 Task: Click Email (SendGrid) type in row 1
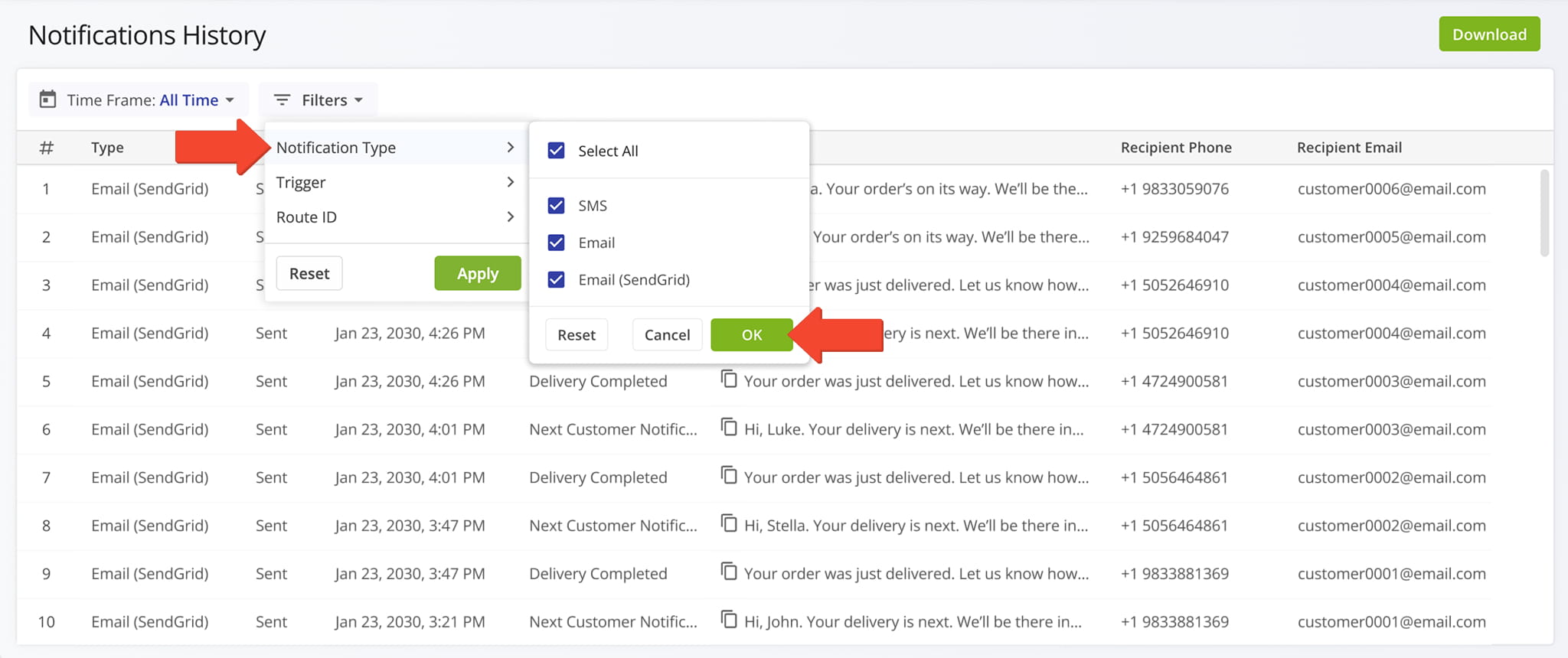(x=150, y=189)
